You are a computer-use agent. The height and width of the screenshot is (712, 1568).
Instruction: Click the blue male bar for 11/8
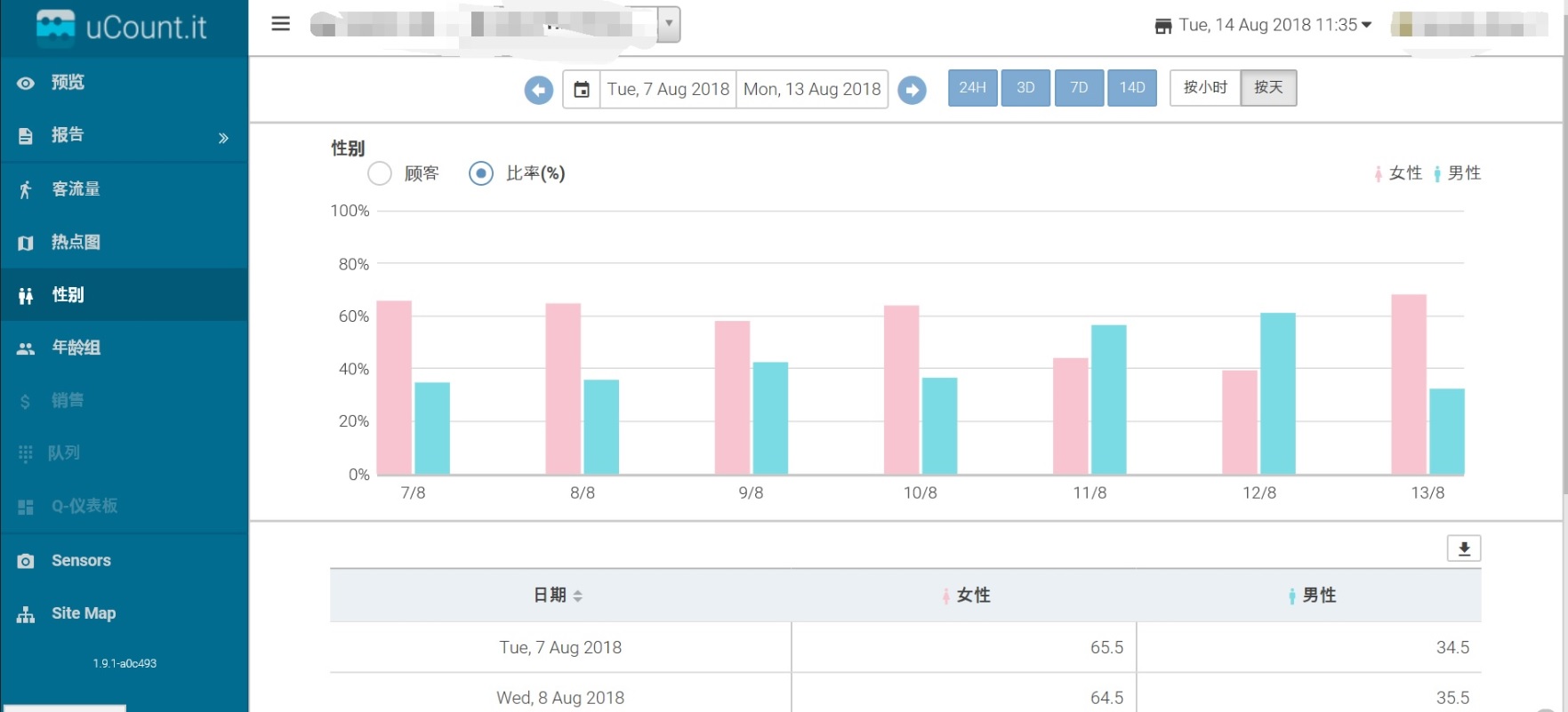[1109, 400]
